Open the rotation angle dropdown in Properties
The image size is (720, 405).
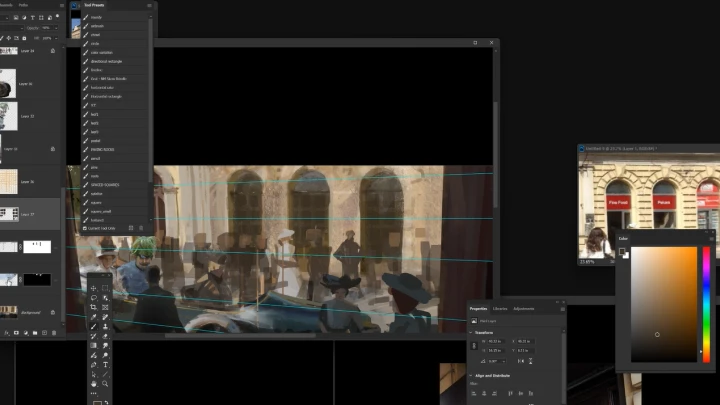tap(504, 361)
